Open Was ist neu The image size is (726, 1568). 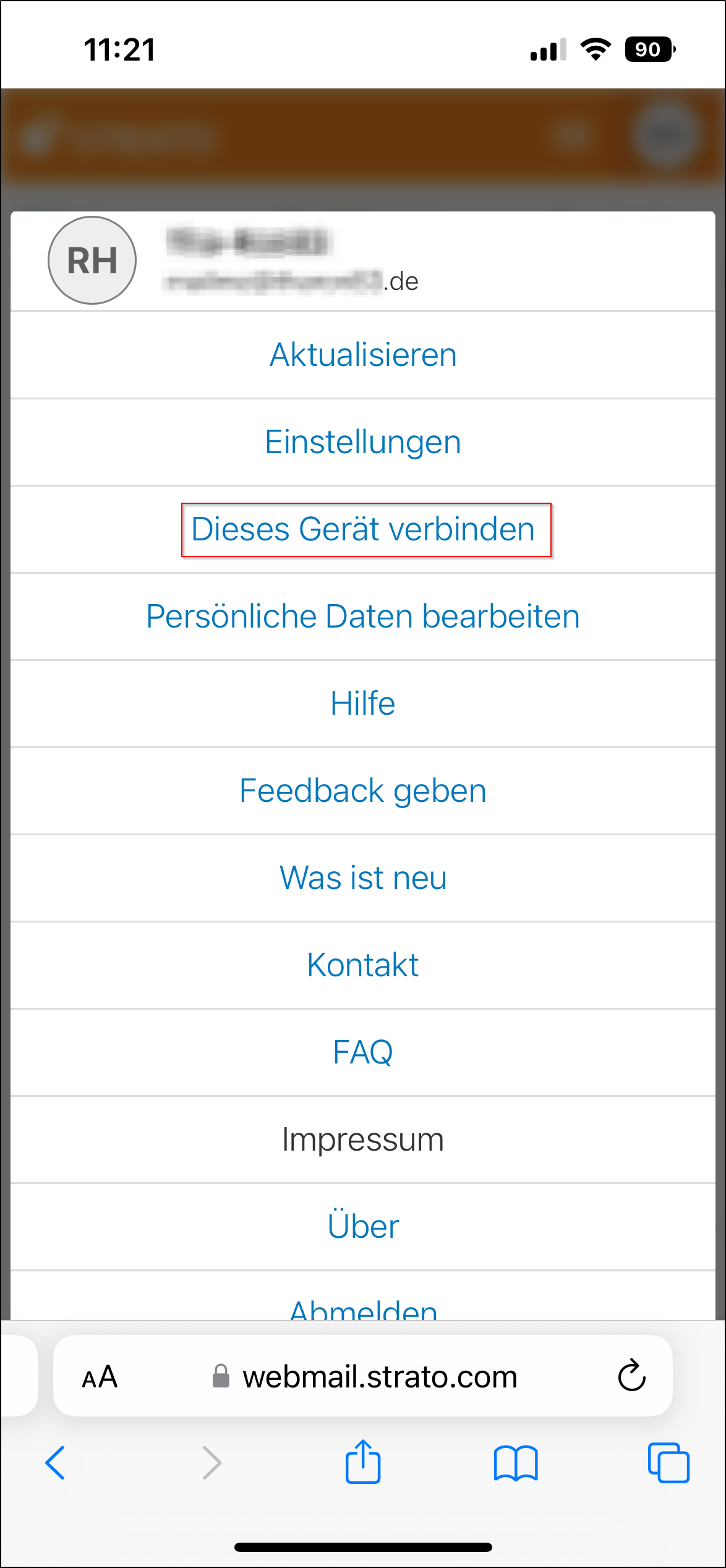coord(363,878)
